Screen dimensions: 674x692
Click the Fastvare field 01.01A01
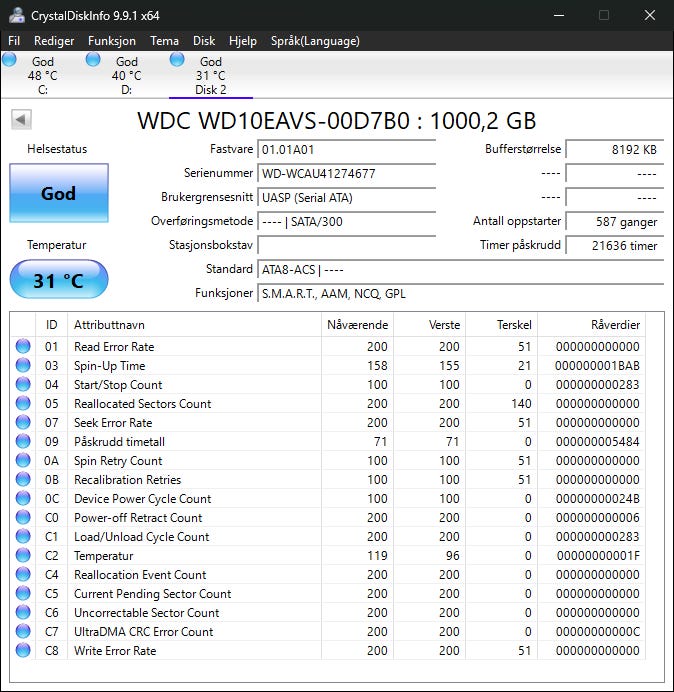(x=347, y=150)
